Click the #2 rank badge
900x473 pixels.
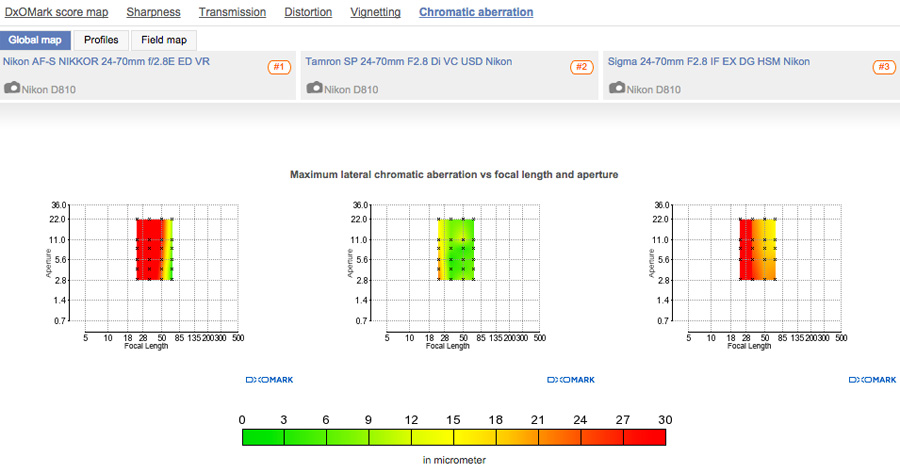click(x=581, y=67)
